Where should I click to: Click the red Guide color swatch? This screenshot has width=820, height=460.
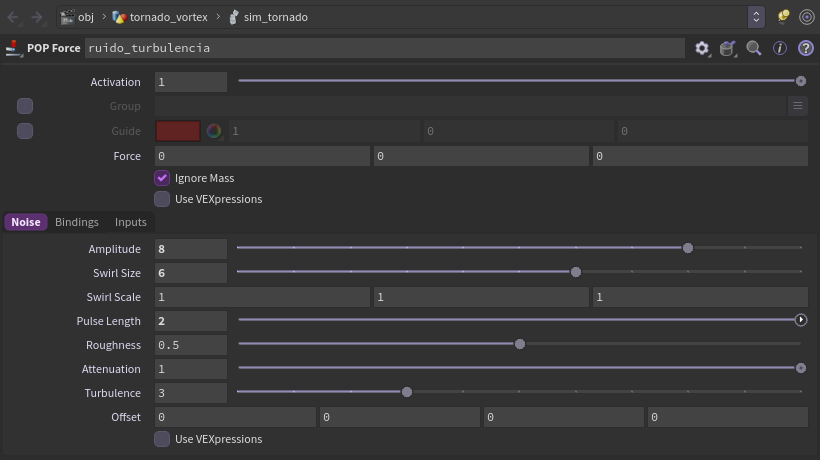pyautogui.click(x=178, y=131)
